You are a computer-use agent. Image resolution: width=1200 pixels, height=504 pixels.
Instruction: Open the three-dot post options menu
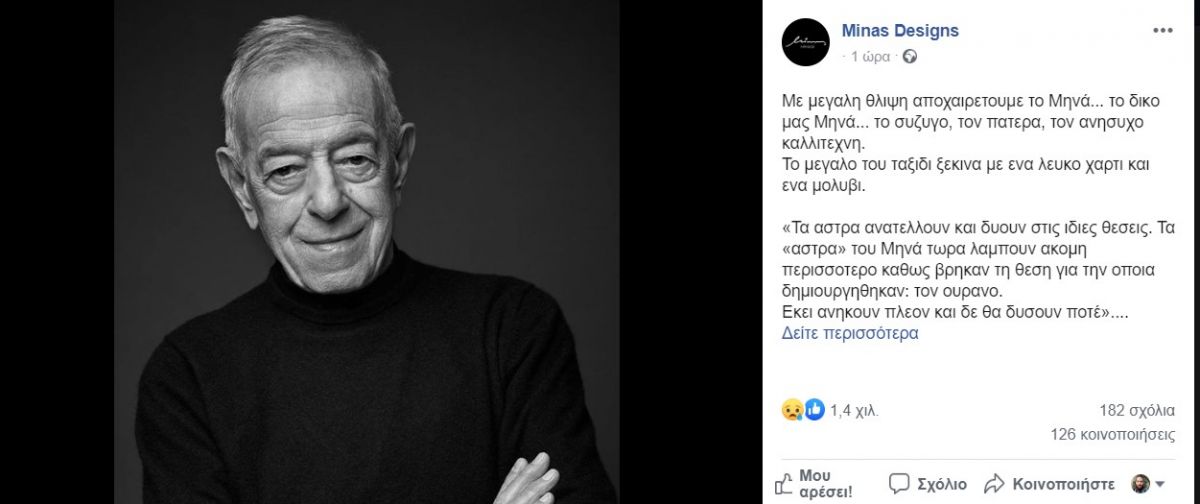[x=1162, y=31]
